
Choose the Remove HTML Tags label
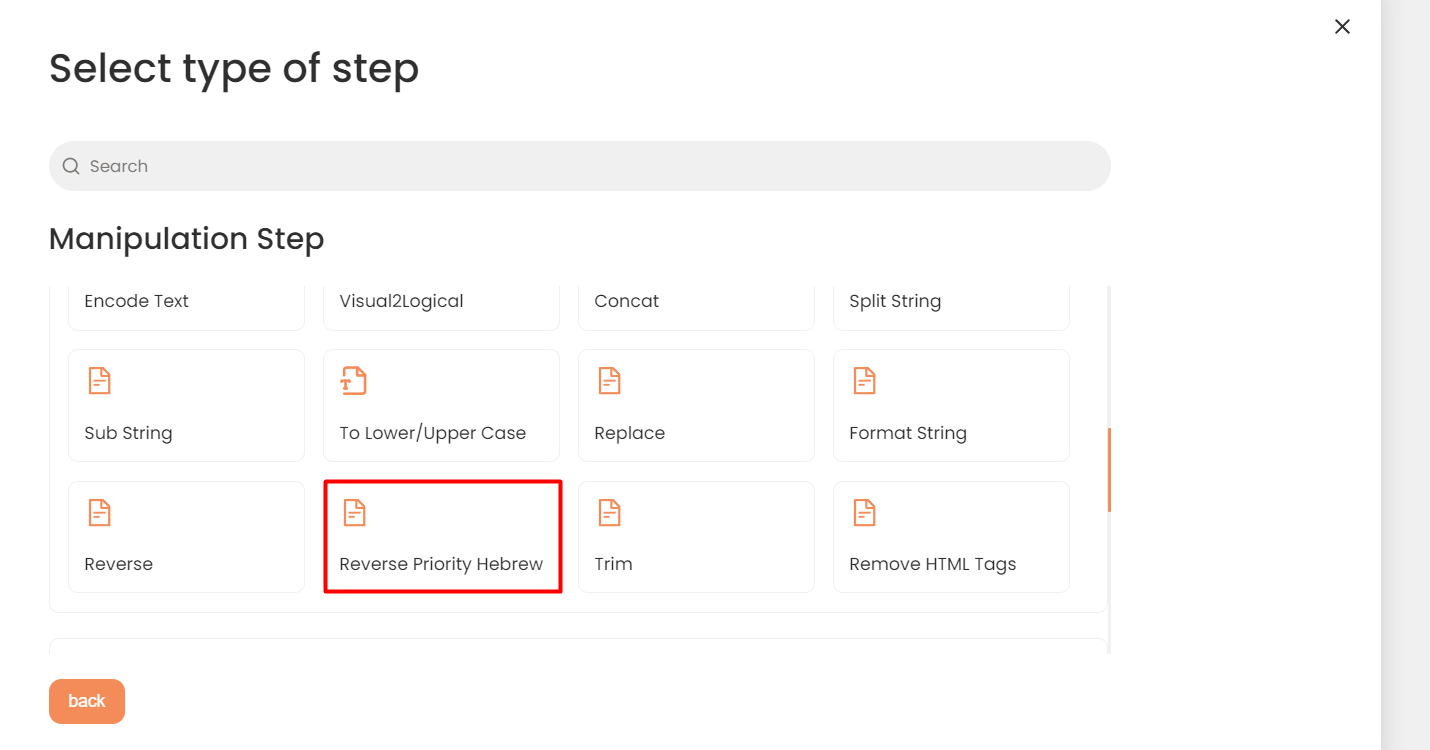click(932, 564)
